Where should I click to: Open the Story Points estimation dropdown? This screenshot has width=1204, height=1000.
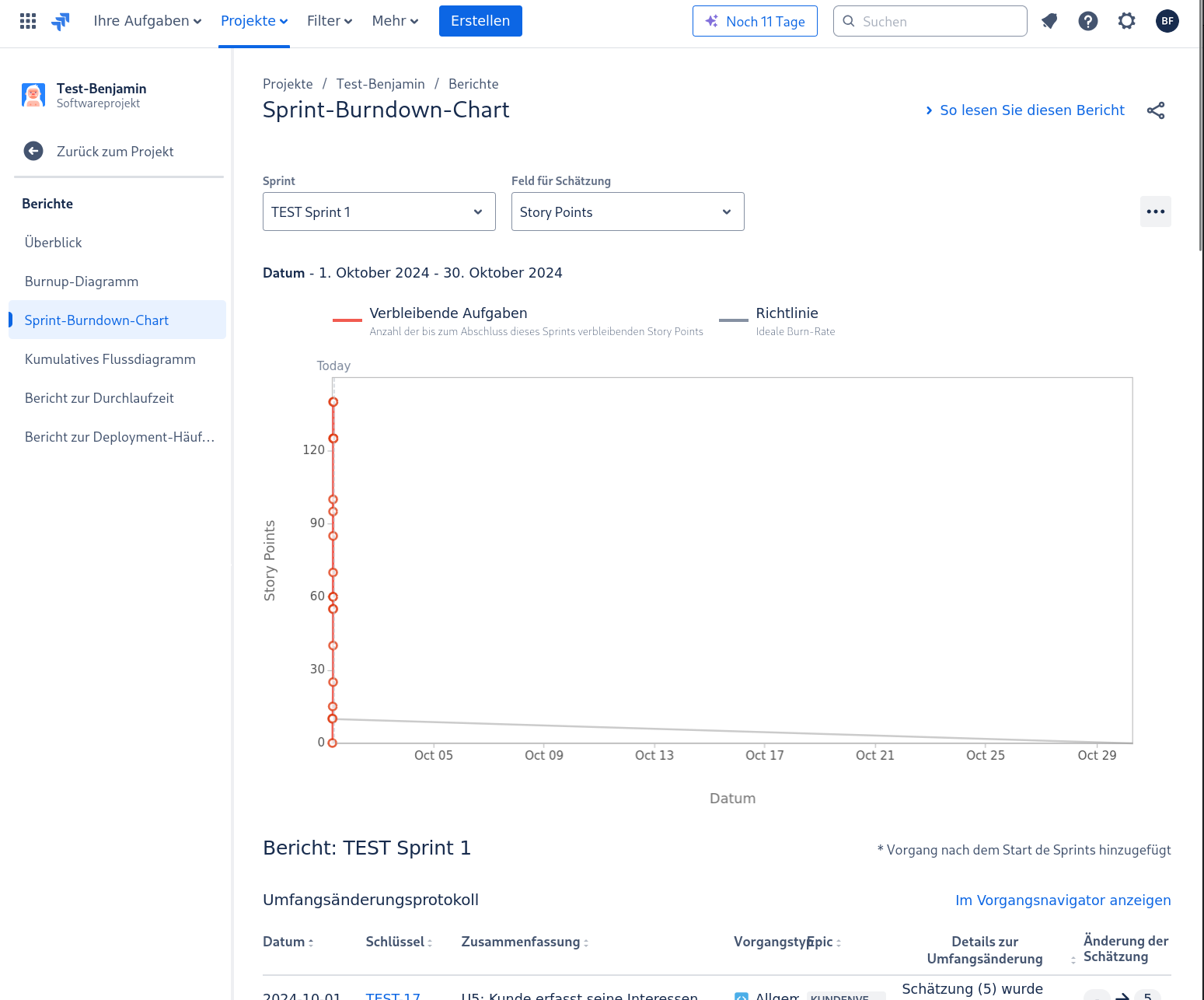tap(628, 212)
